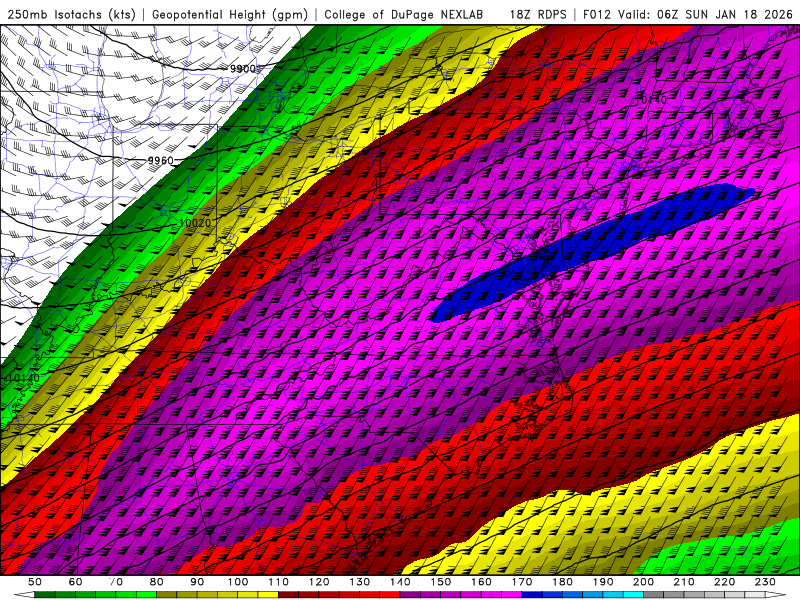Pick the dark blue swatch just after 170
This screenshot has height=600, width=800.
(x=532, y=595)
